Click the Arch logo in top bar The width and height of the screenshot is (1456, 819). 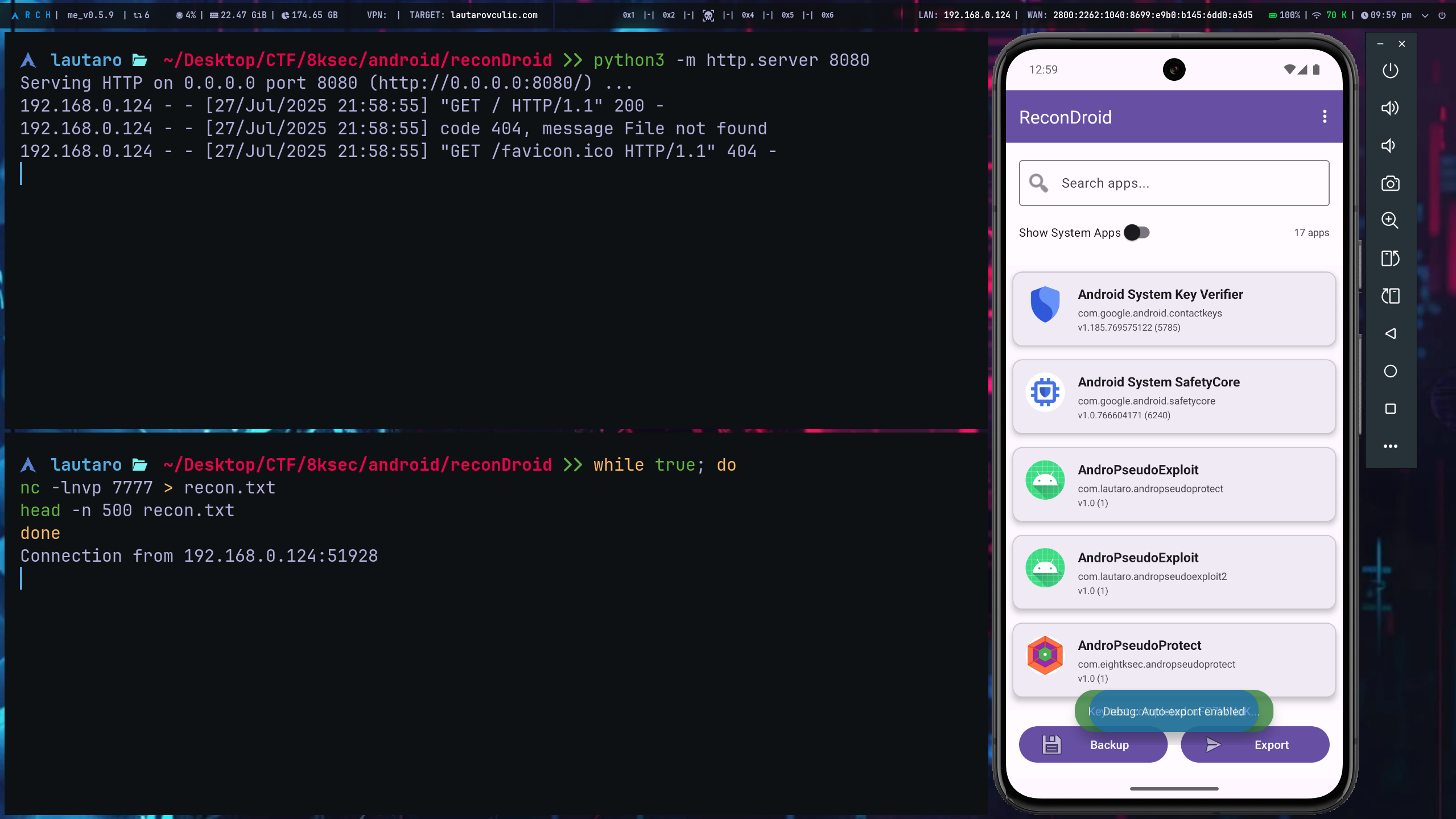(x=15, y=15)
